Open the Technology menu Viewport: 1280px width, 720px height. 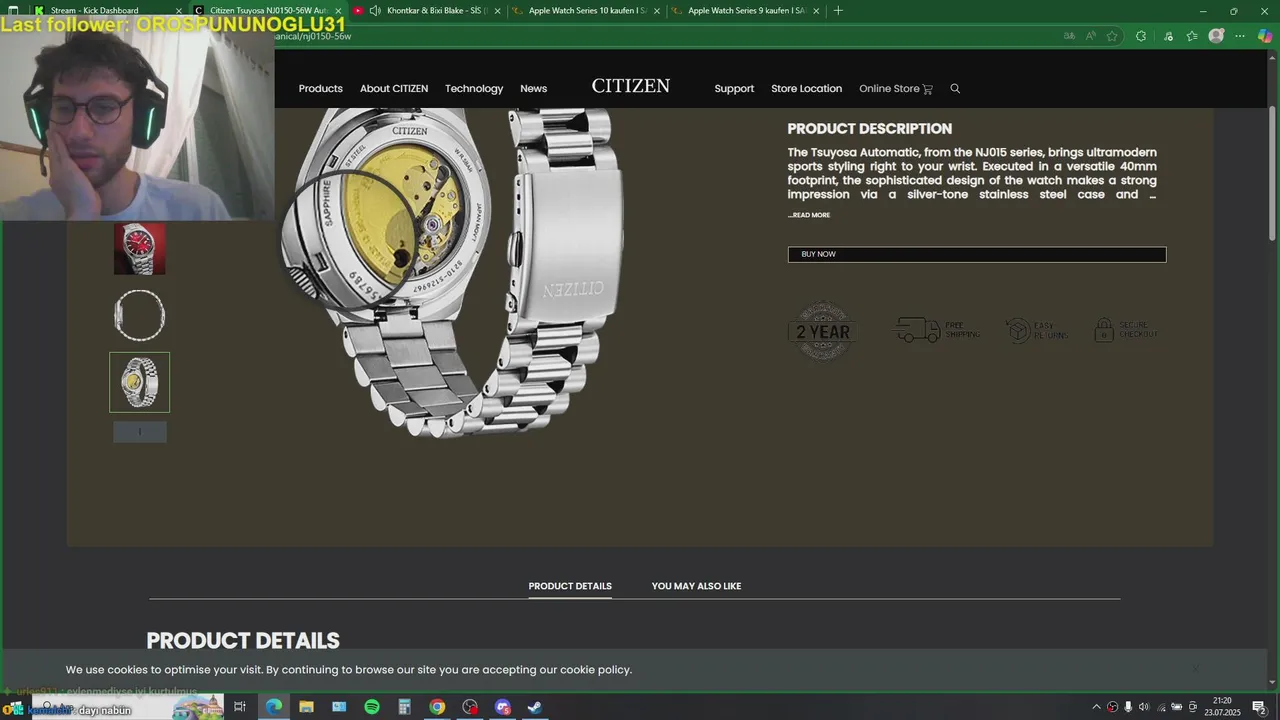[x=474, y=89]
